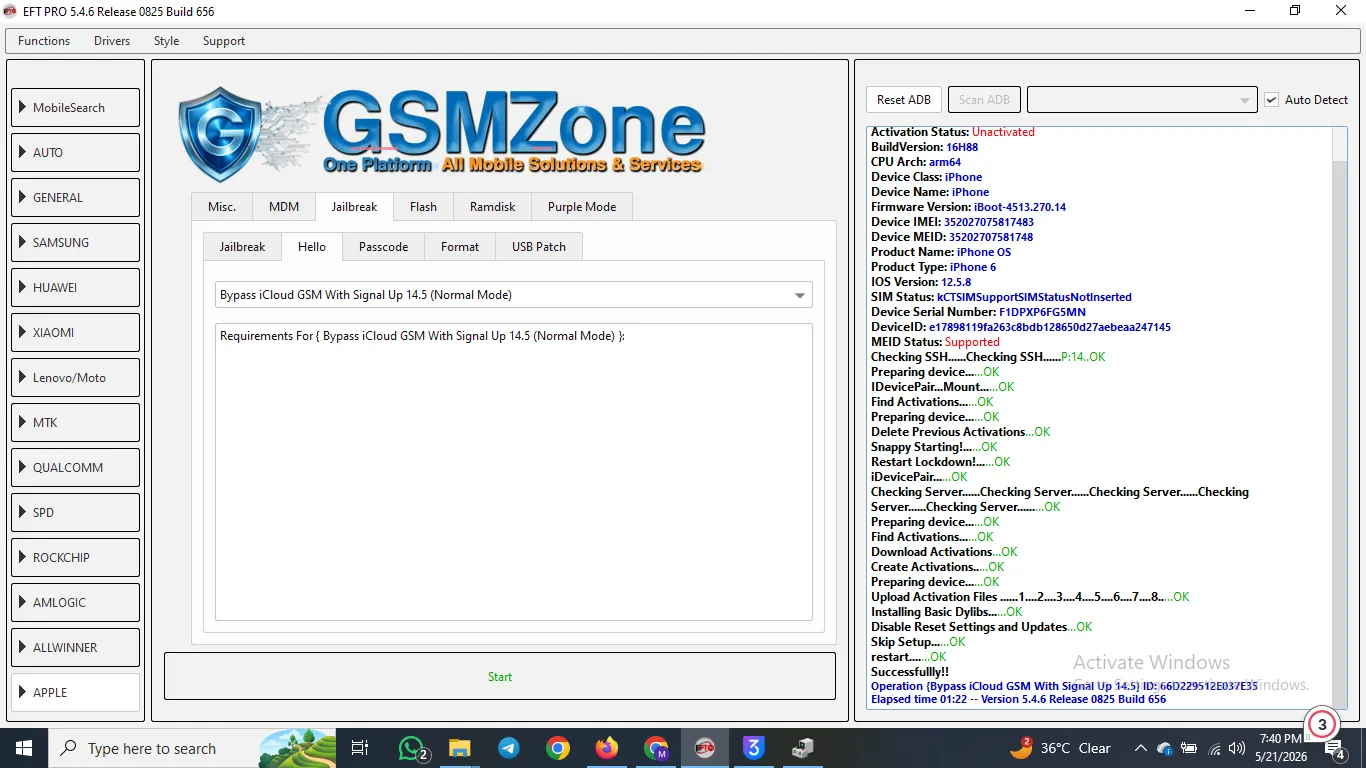
Task: Show hidden system tray icons
Action: coord(1140,748)
